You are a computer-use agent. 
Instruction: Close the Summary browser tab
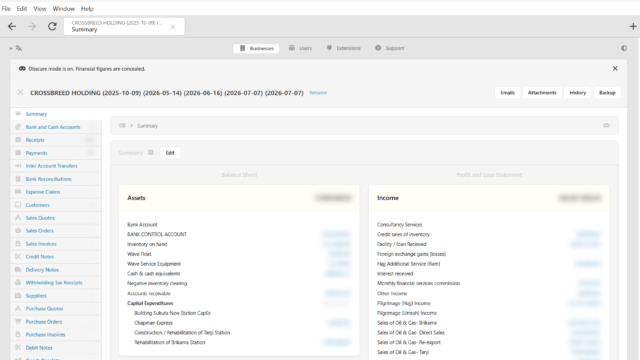tap(173, 27)
